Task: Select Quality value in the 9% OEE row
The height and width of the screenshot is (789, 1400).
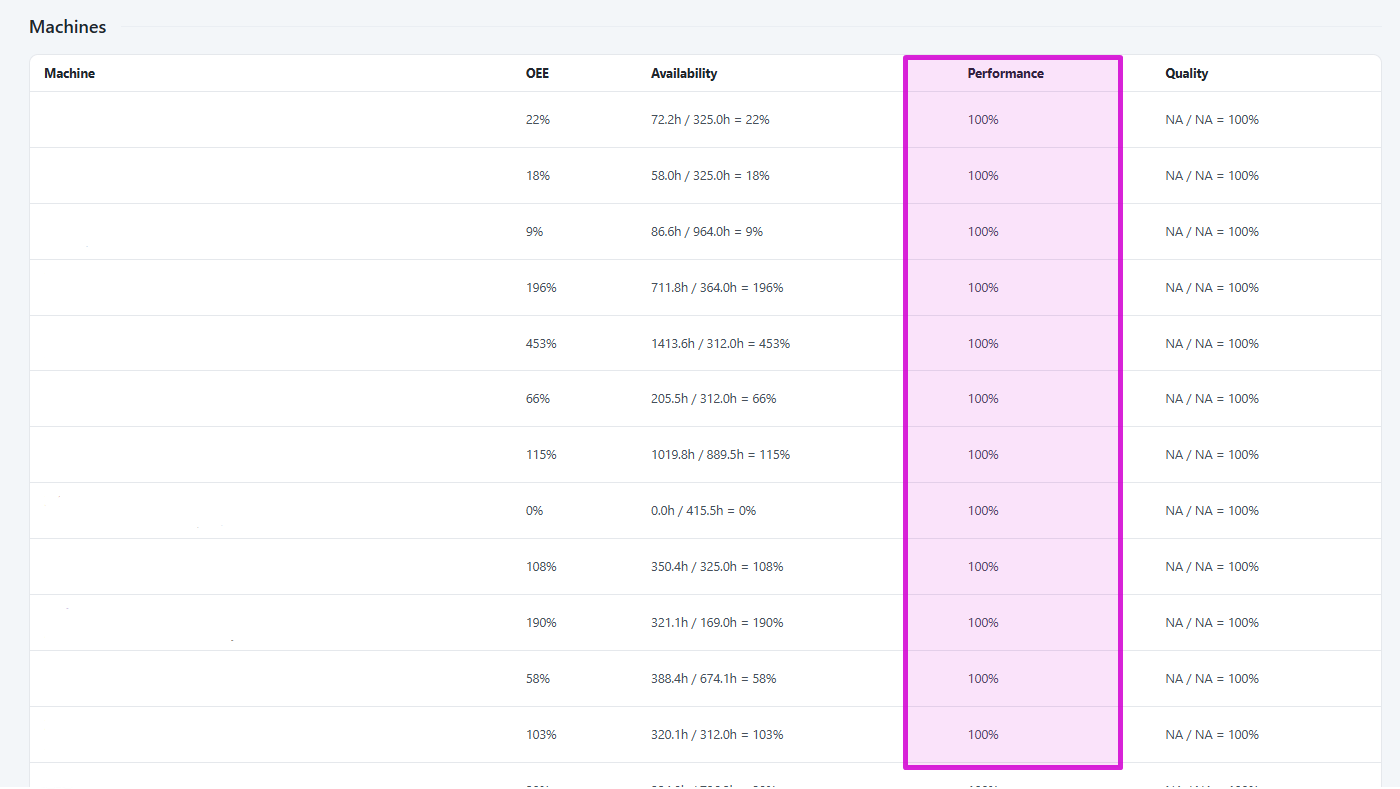Action: (1212, 231)
